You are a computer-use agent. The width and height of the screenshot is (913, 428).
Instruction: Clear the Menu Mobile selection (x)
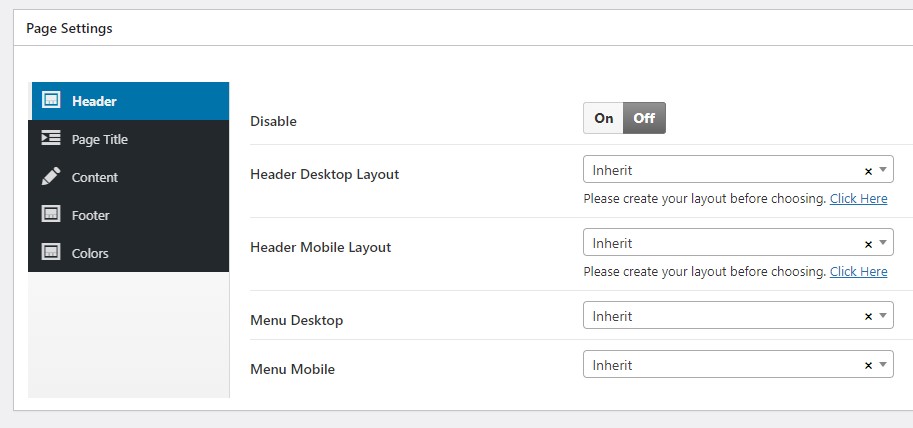point(868,366)
